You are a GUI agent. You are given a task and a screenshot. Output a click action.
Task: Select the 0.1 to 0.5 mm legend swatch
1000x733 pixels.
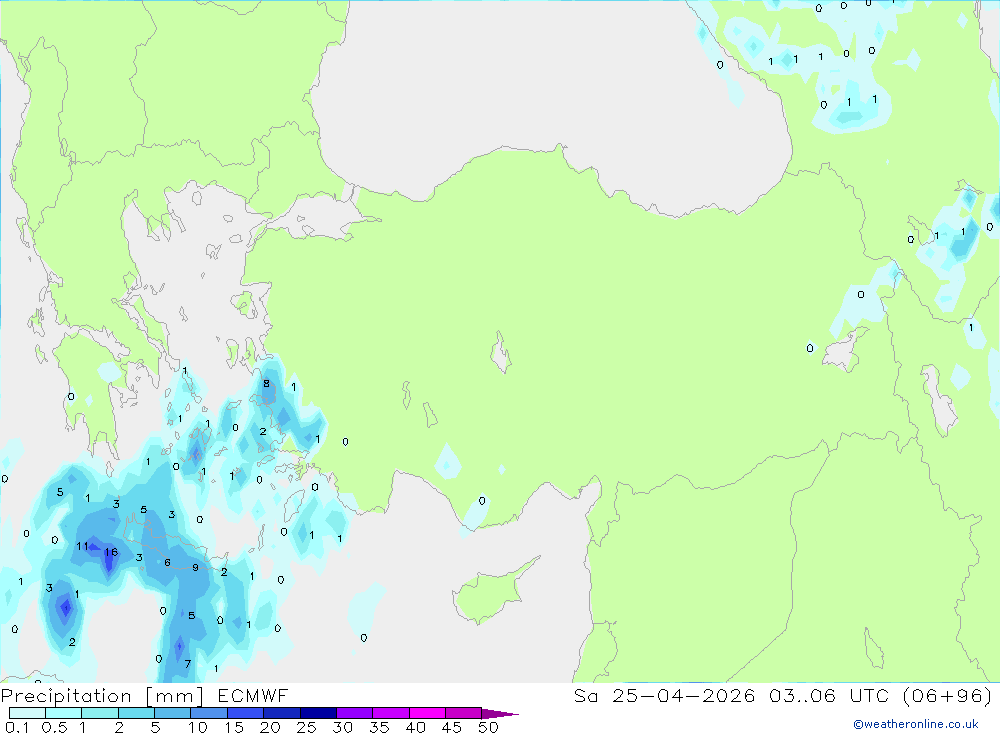27,713
